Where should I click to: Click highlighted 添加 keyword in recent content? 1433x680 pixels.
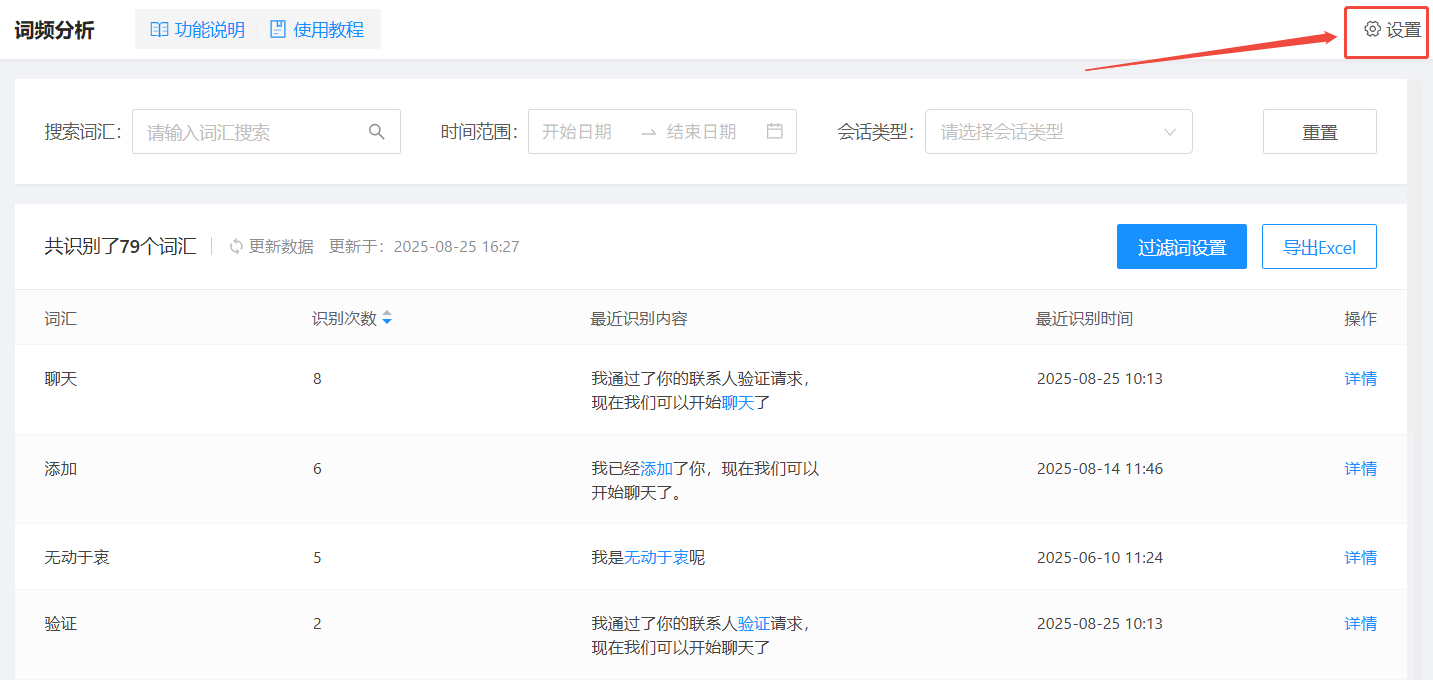point(656,469)
